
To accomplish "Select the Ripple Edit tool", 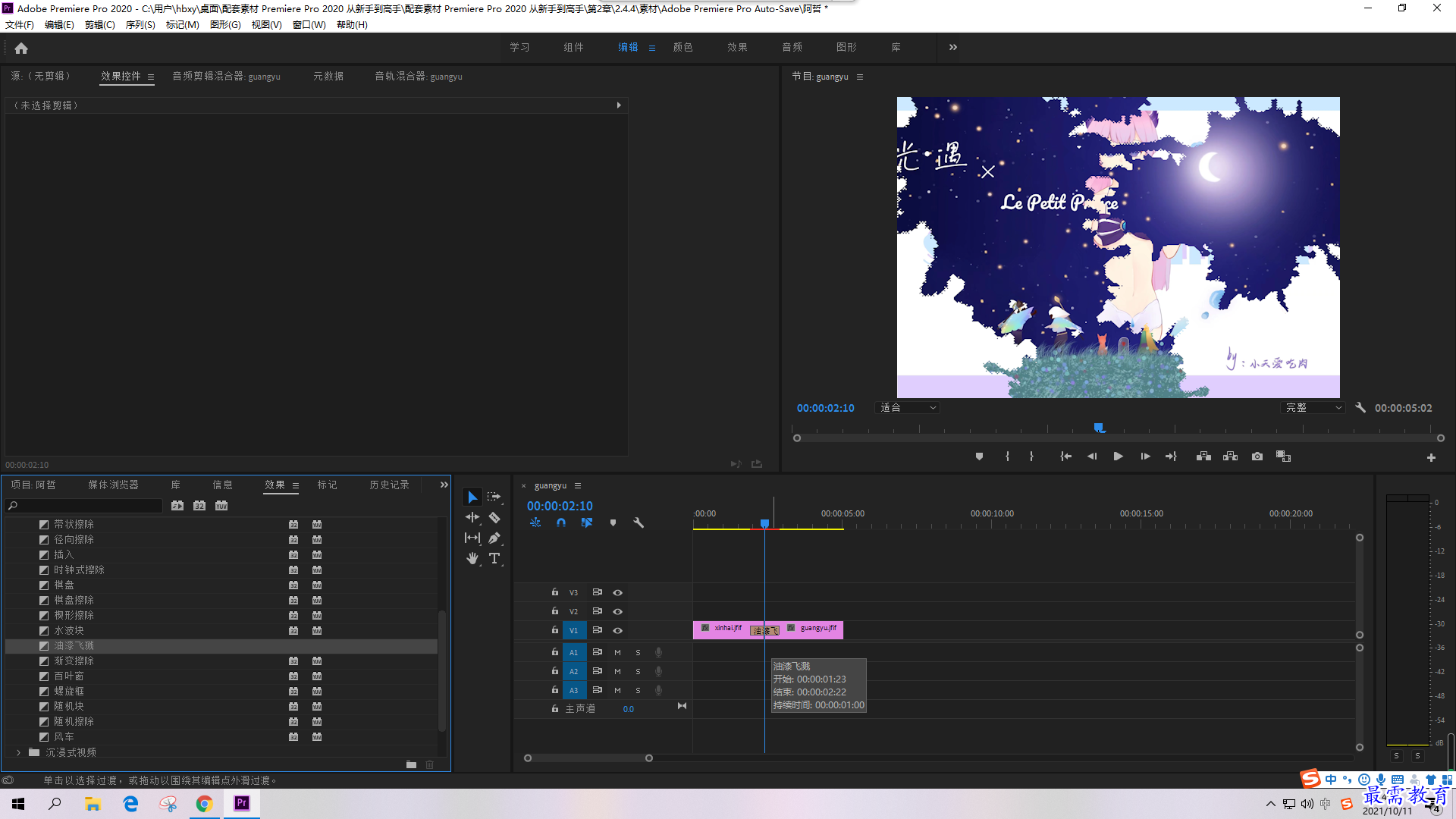I will click(472, 517).
